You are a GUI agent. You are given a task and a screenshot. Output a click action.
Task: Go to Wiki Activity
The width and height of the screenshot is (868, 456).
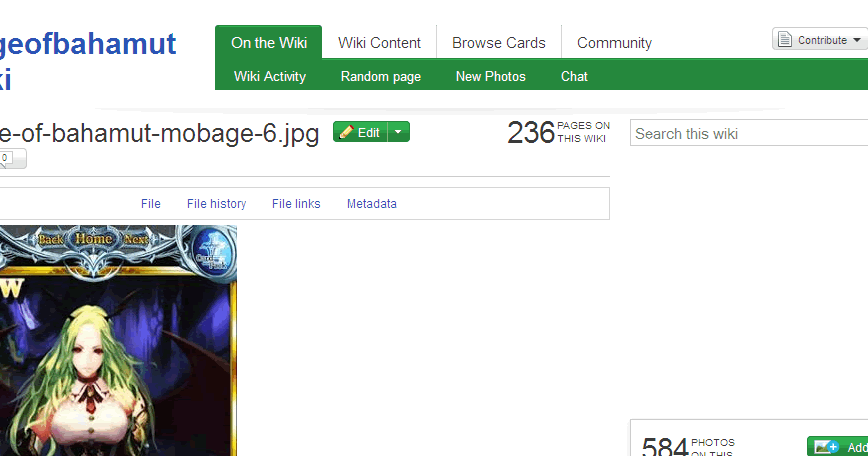270,76
